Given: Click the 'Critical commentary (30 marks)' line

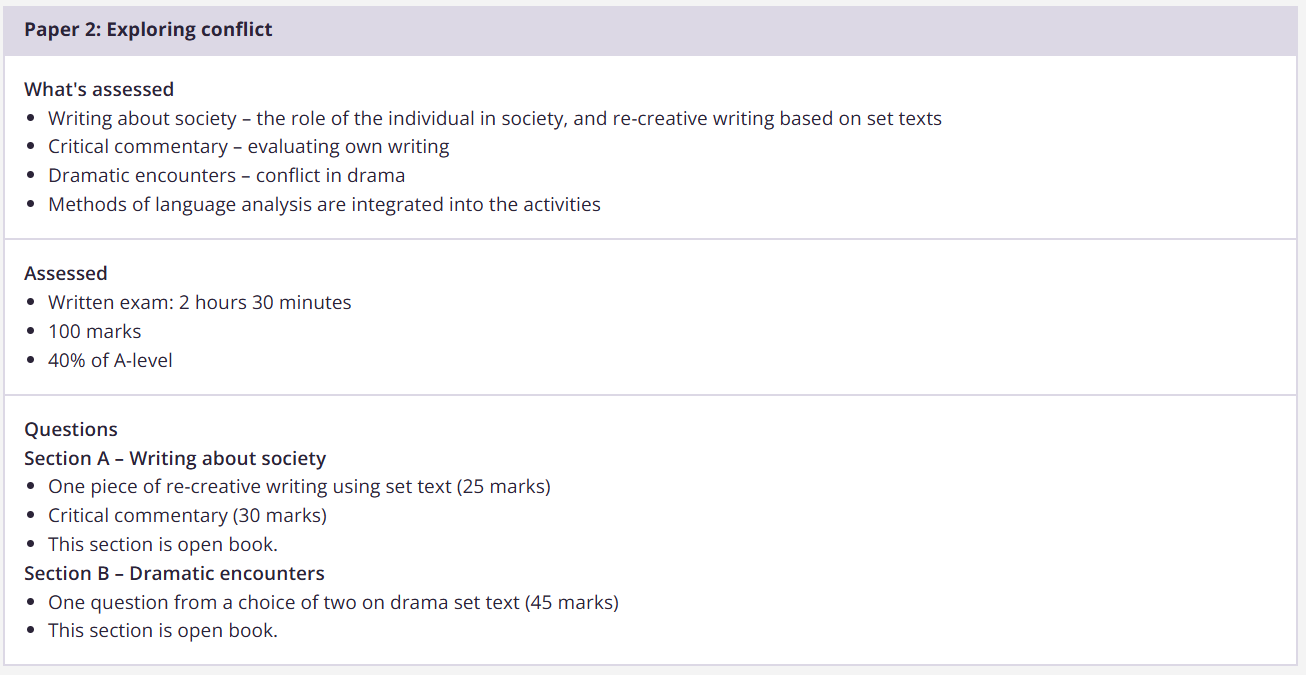Looking at the screenshot, I should 187,516.
